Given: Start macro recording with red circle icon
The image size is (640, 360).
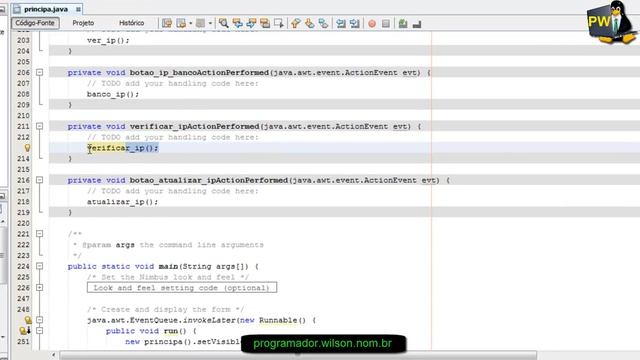Looking at the screenshot, I should pos(372,24).
